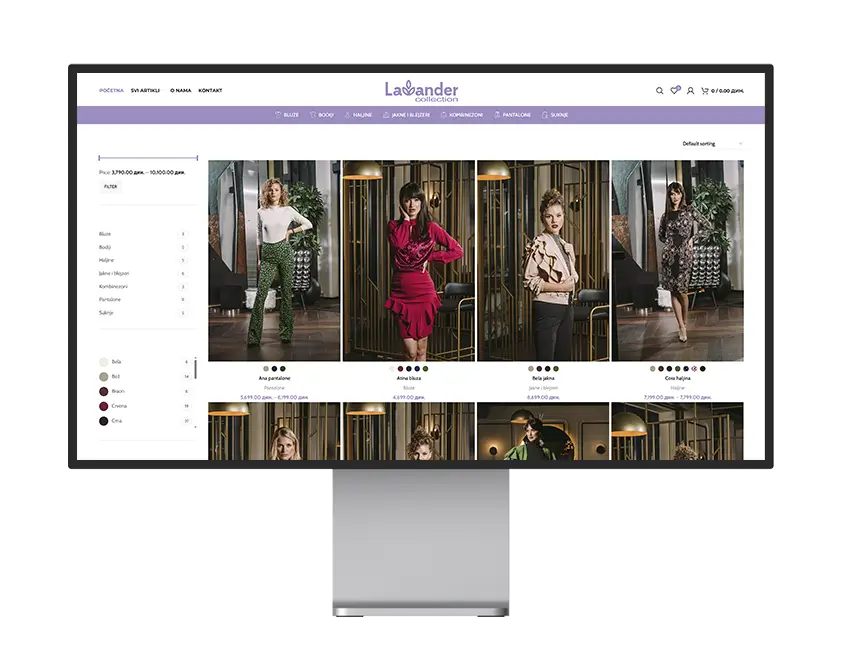Choose the green color dot under Bela jakna

coord(556,369)
